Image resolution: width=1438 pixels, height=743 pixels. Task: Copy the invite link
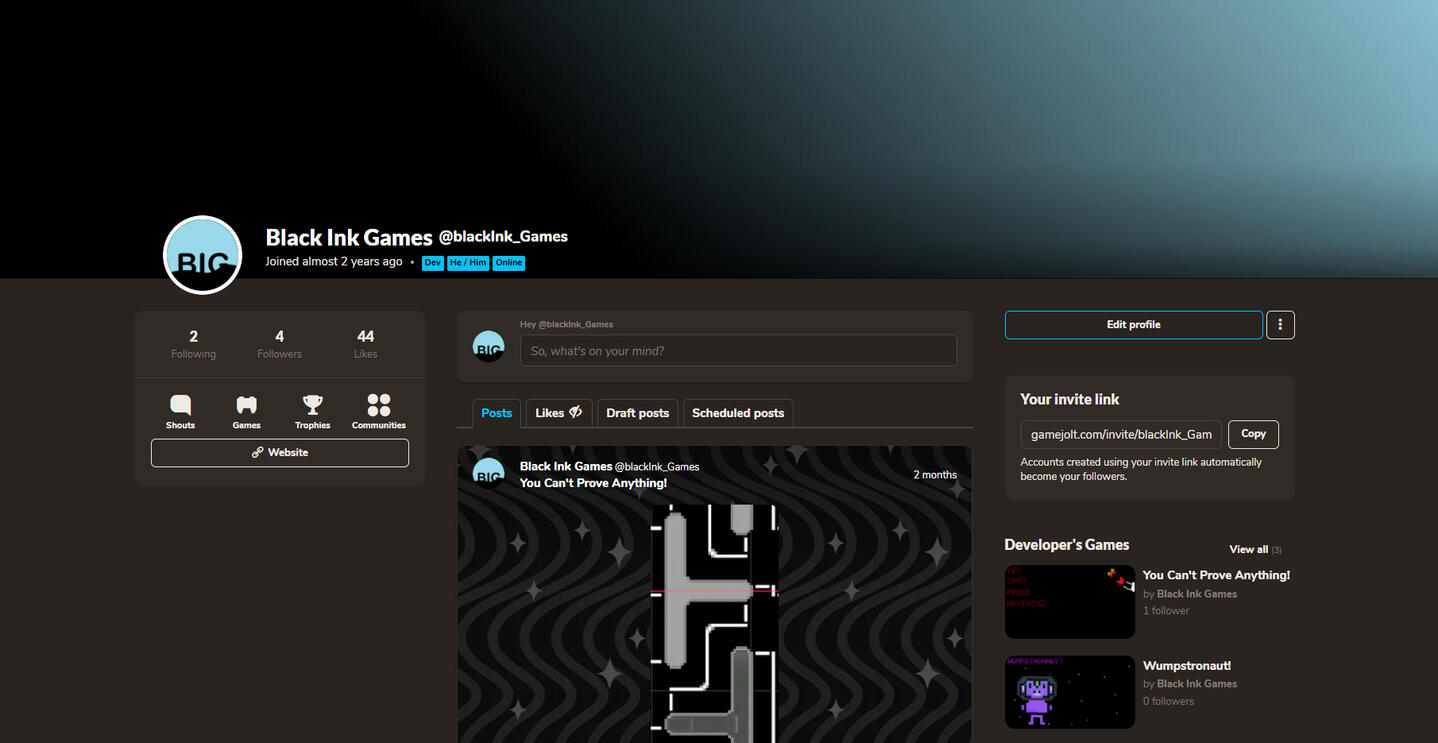pos(1253,434)
